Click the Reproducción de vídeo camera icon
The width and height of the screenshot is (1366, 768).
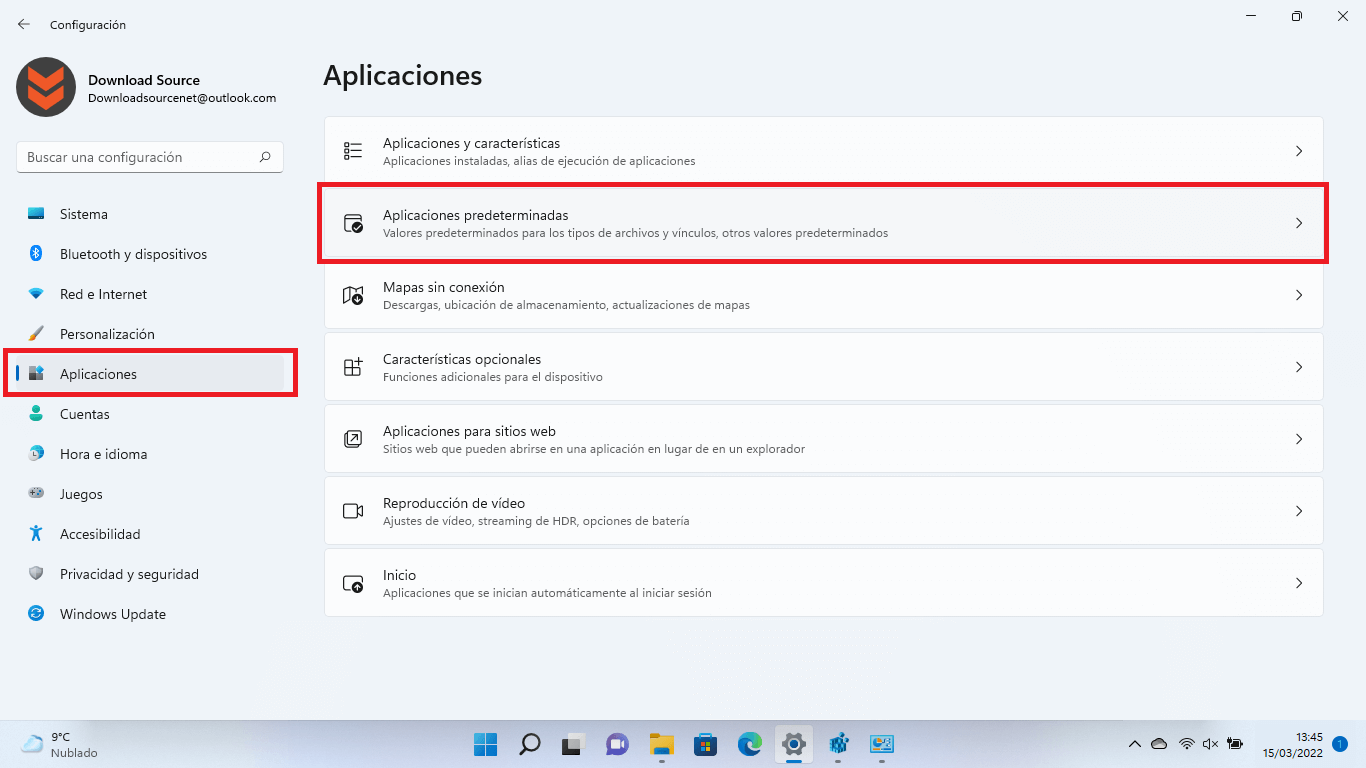pos(353,511)
